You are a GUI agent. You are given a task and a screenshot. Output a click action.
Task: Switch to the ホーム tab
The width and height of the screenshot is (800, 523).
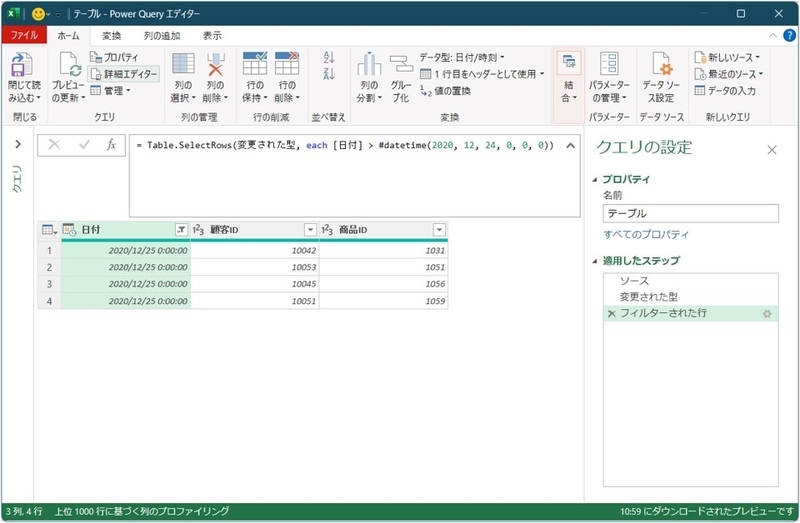(x=68, y=35)
